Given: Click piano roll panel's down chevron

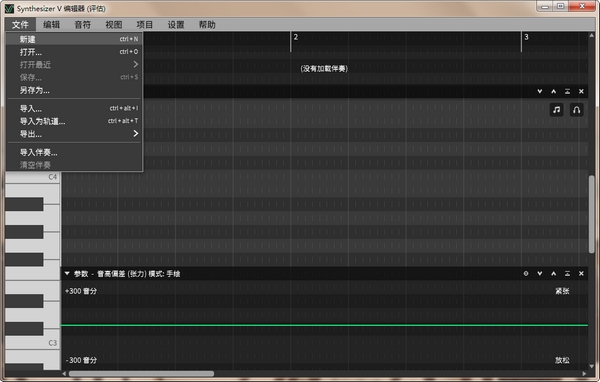Looking at the screenshot, I should coord(540,91).
